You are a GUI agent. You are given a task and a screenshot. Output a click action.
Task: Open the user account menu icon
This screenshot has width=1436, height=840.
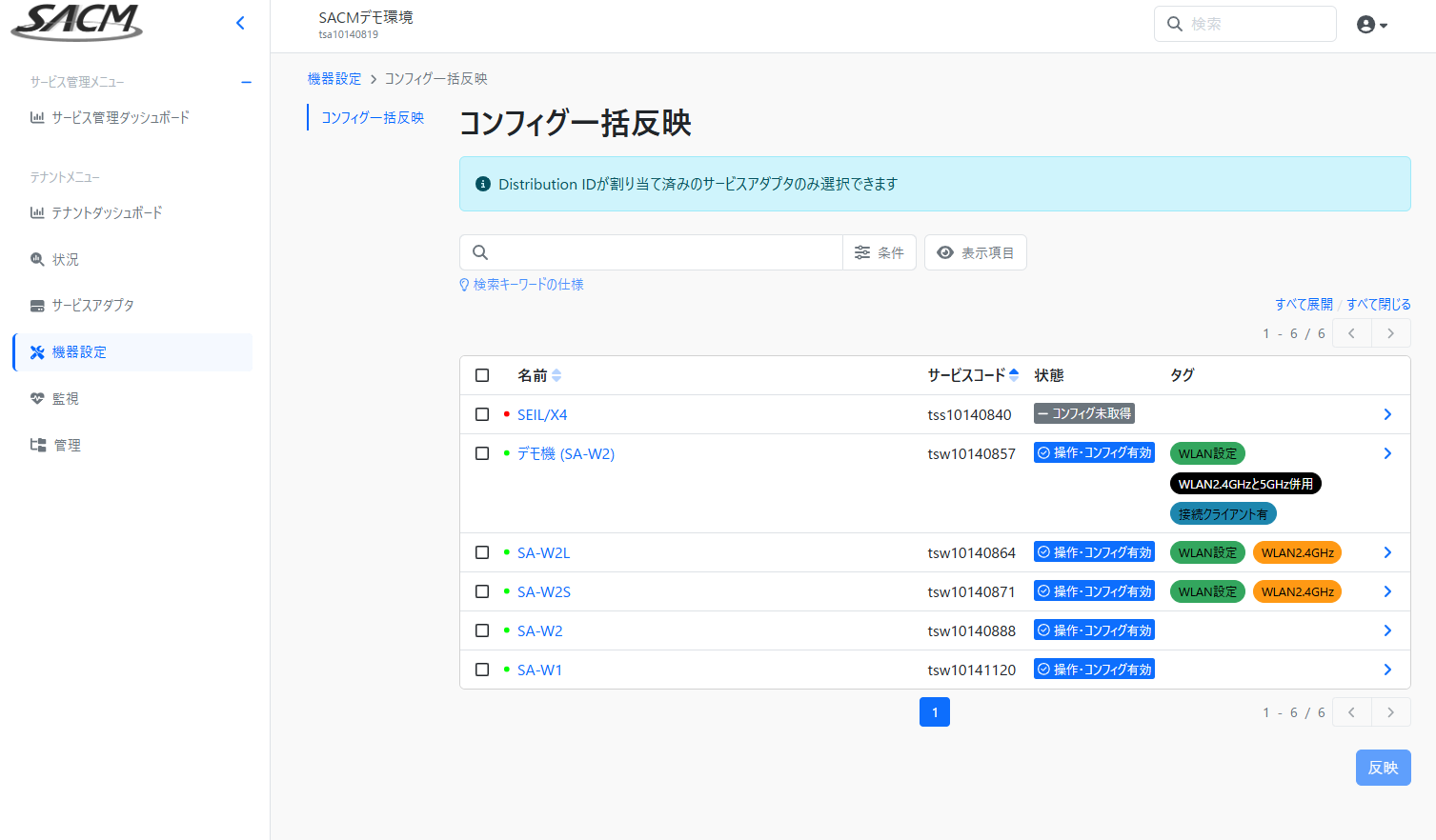[1371, 25]
